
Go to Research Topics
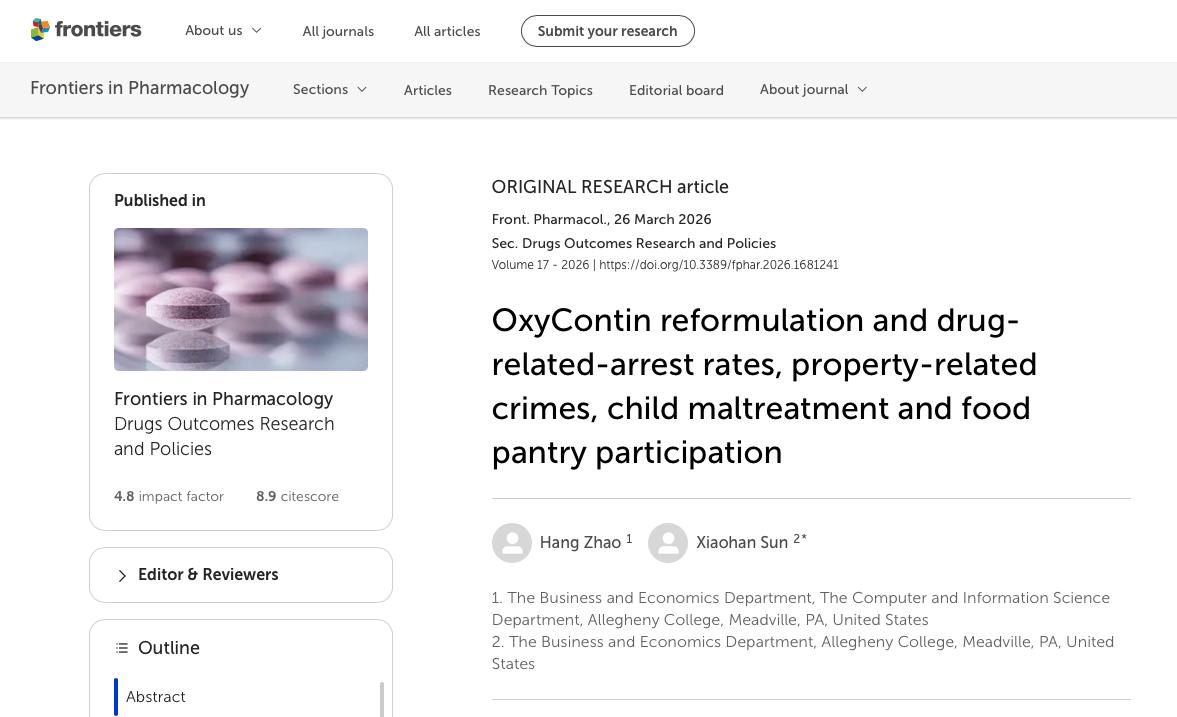[540, 90]
